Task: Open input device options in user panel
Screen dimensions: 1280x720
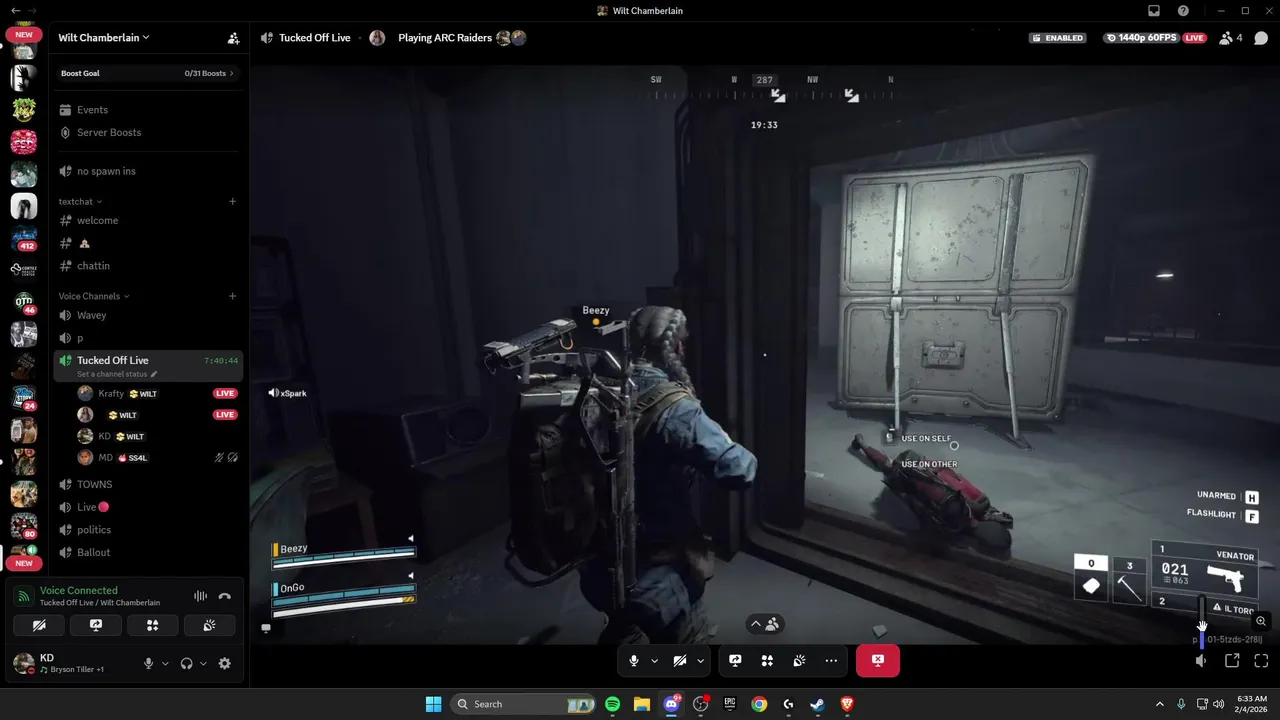Action: point(165,663)
